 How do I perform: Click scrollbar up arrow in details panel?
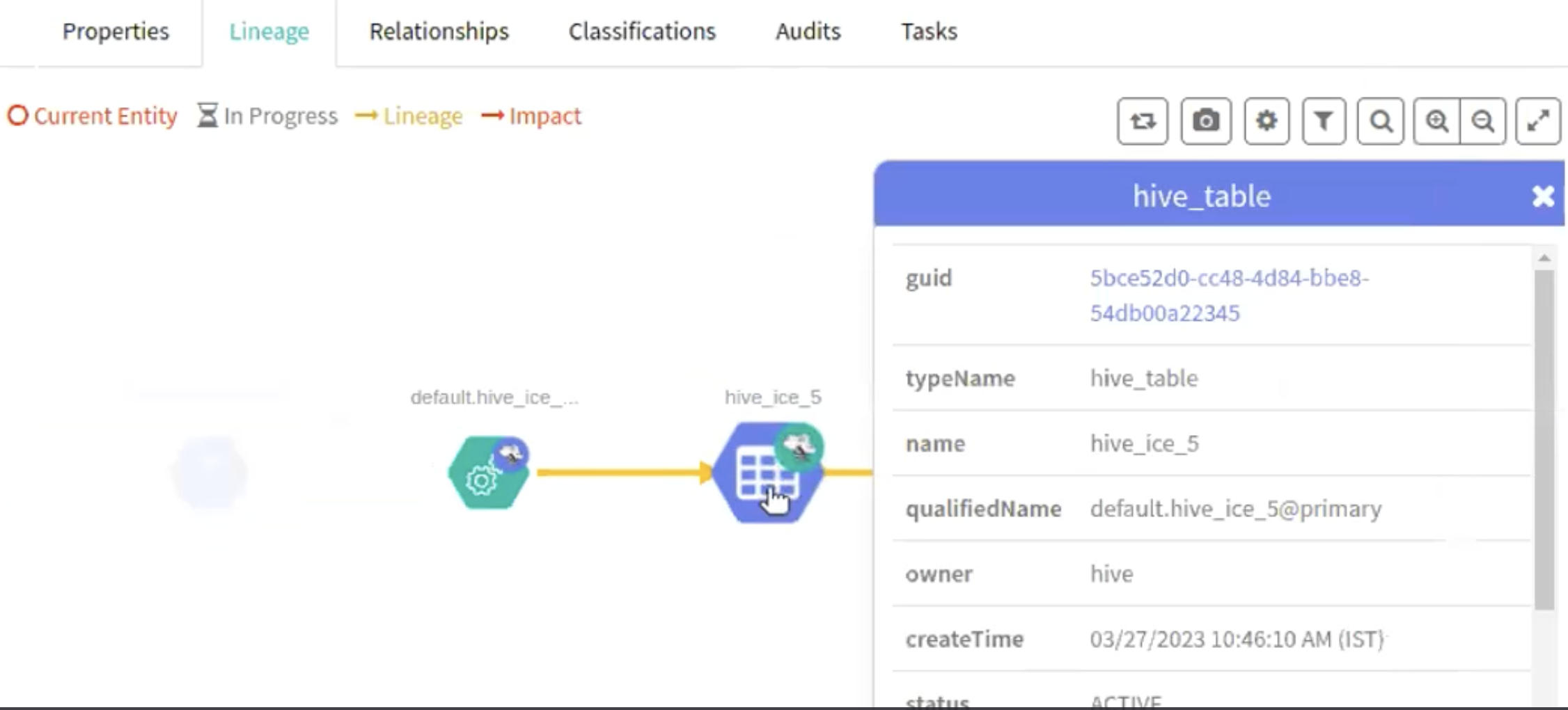[1544, 258]
